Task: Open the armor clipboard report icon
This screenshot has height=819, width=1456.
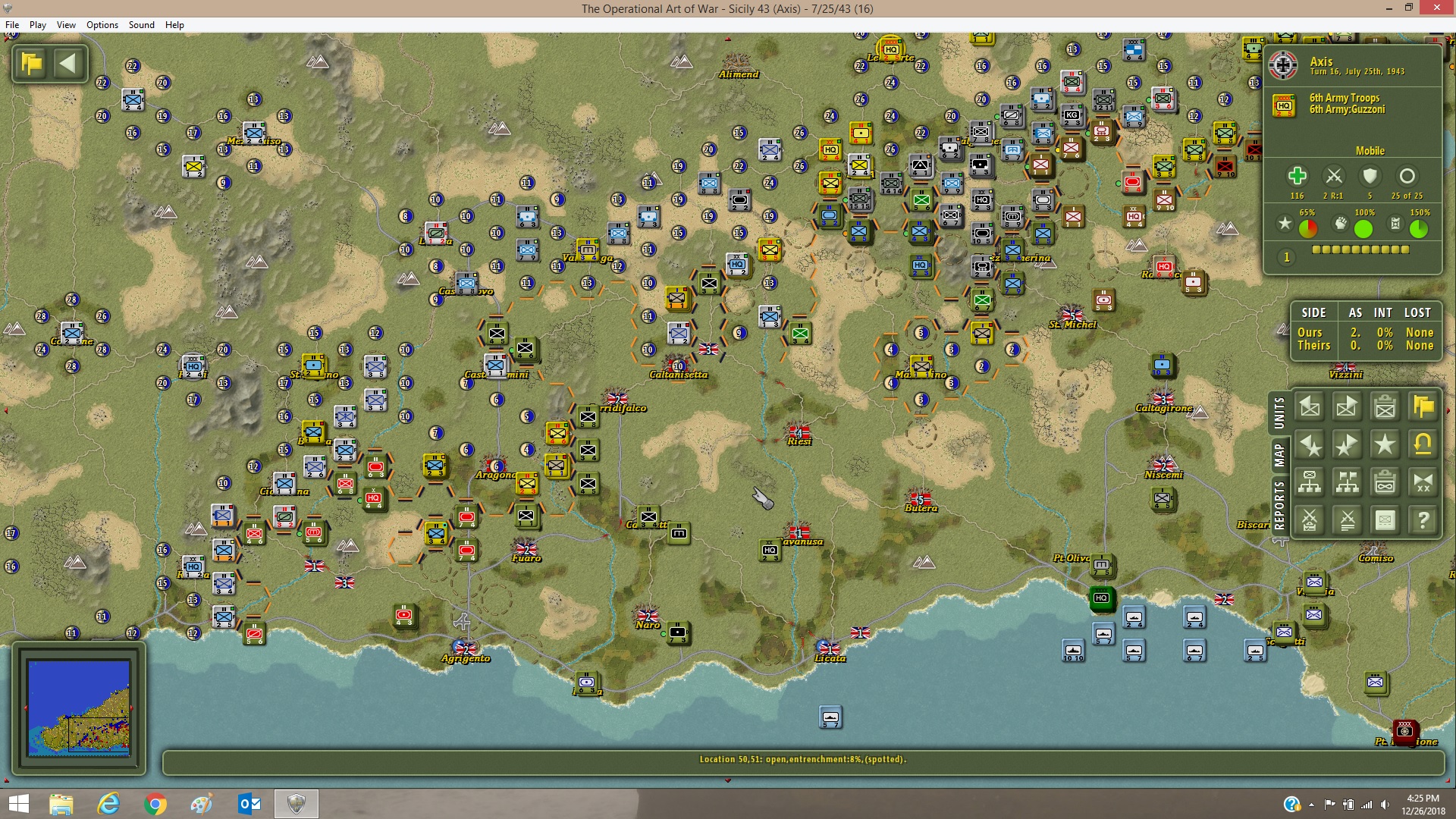Action: 1385,482
